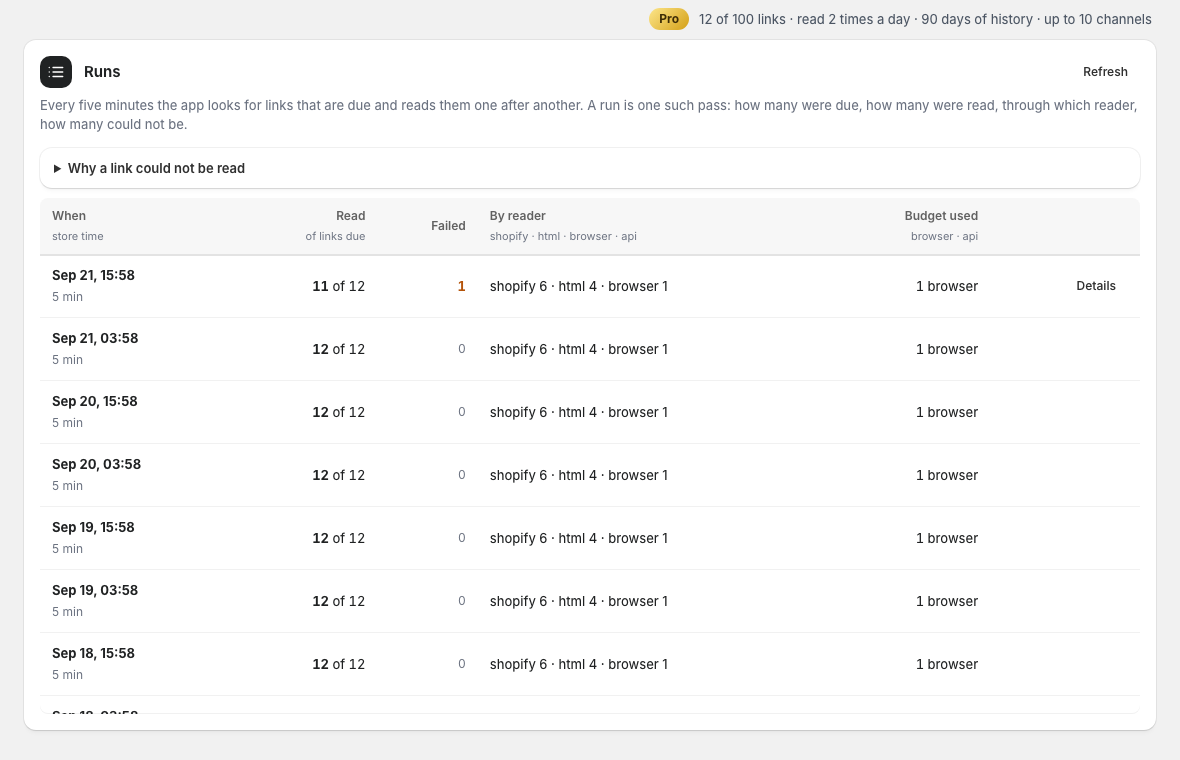Select the Sep 18, 15:58 run timestamp
The width and height of the screenshot is (1180, 760).
[93, 654]
